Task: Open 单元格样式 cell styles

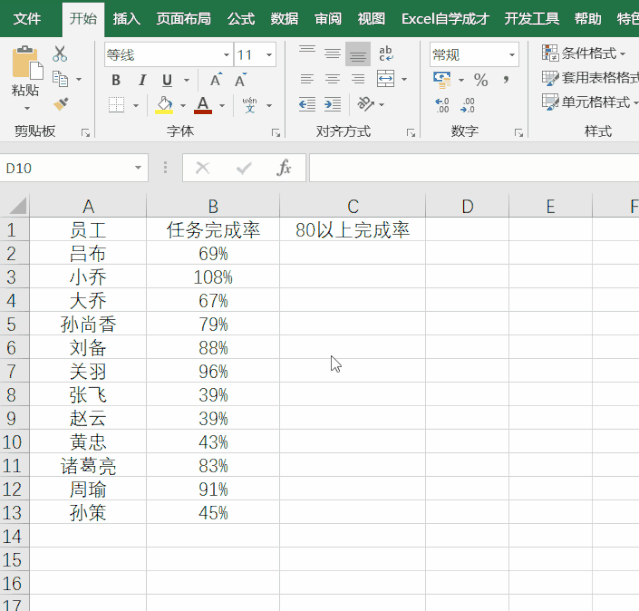Action: pyautogui.click(x=590, y=102)
